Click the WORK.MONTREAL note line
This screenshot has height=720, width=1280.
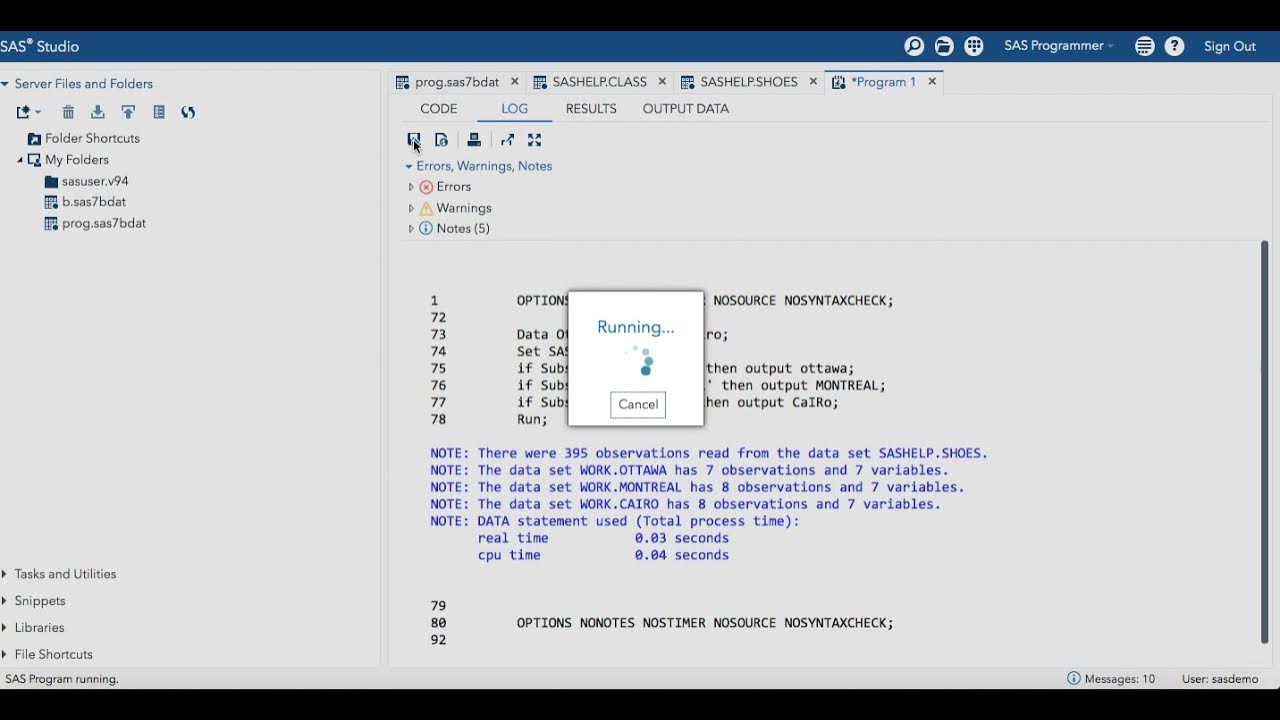click(x=698, y=487)
